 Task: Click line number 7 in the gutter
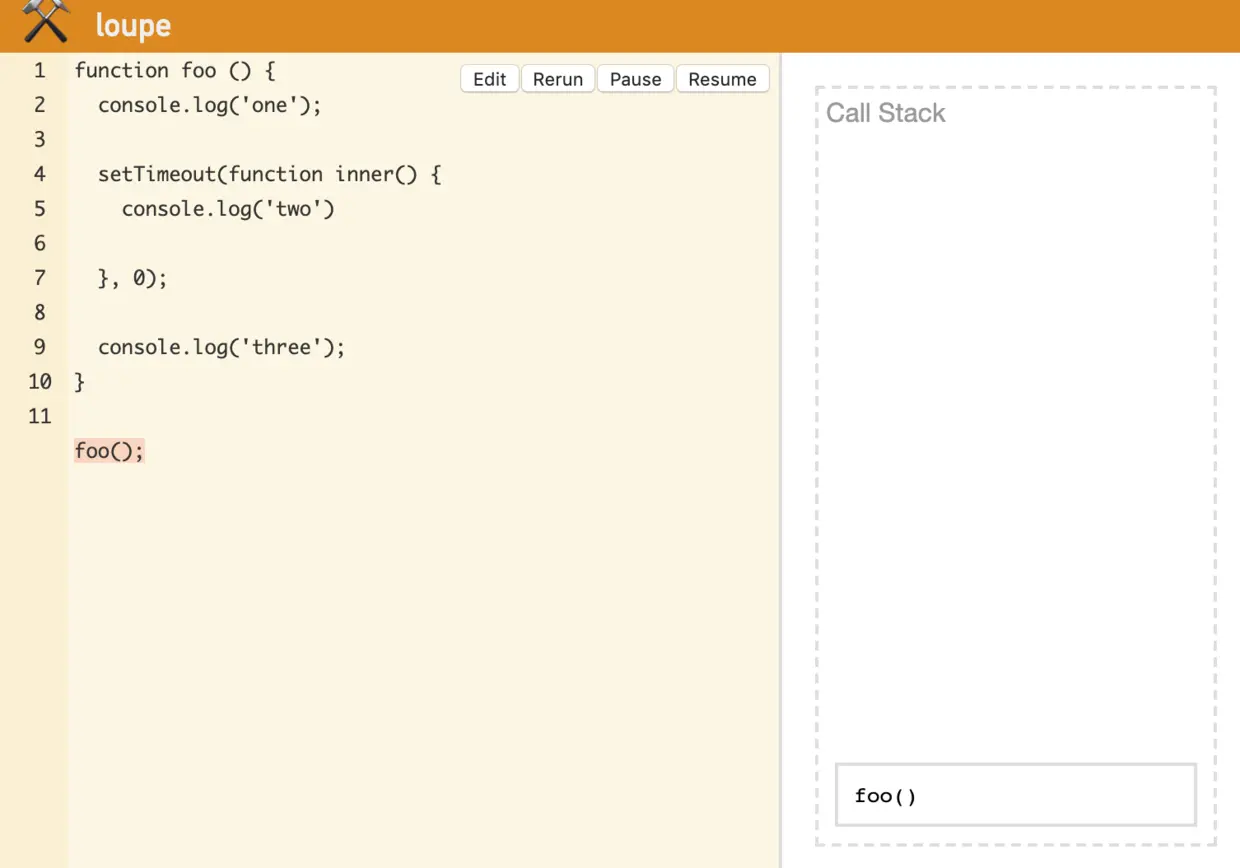click(40, 278)
